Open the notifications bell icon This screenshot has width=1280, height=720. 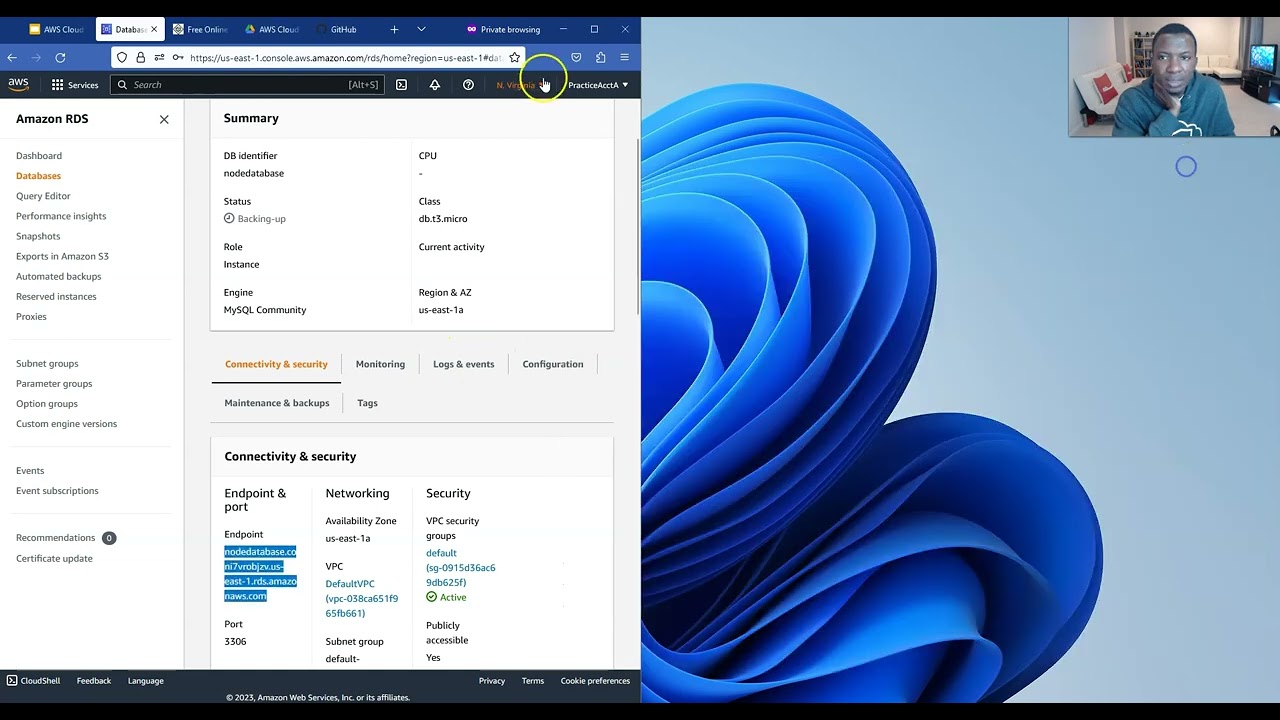[x=435, y=85]
